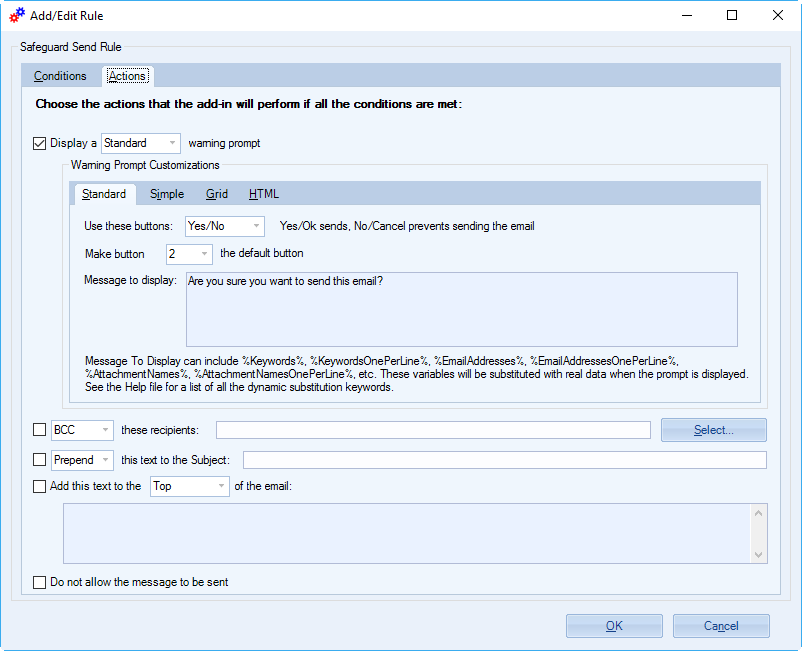Switch to the Conditions tab

[x=60, y=76]
